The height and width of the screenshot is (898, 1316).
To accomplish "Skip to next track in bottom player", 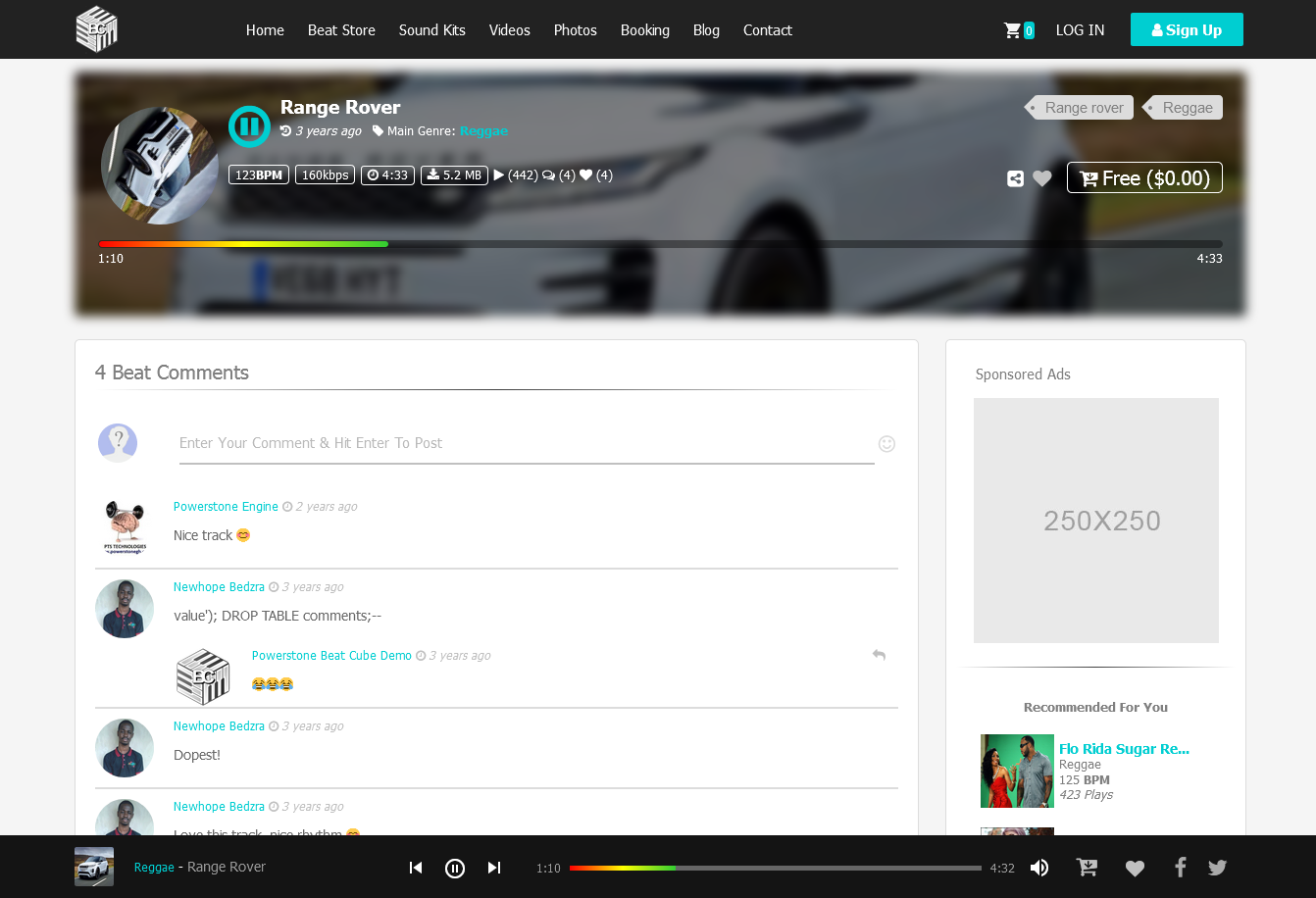I will 494,868.
